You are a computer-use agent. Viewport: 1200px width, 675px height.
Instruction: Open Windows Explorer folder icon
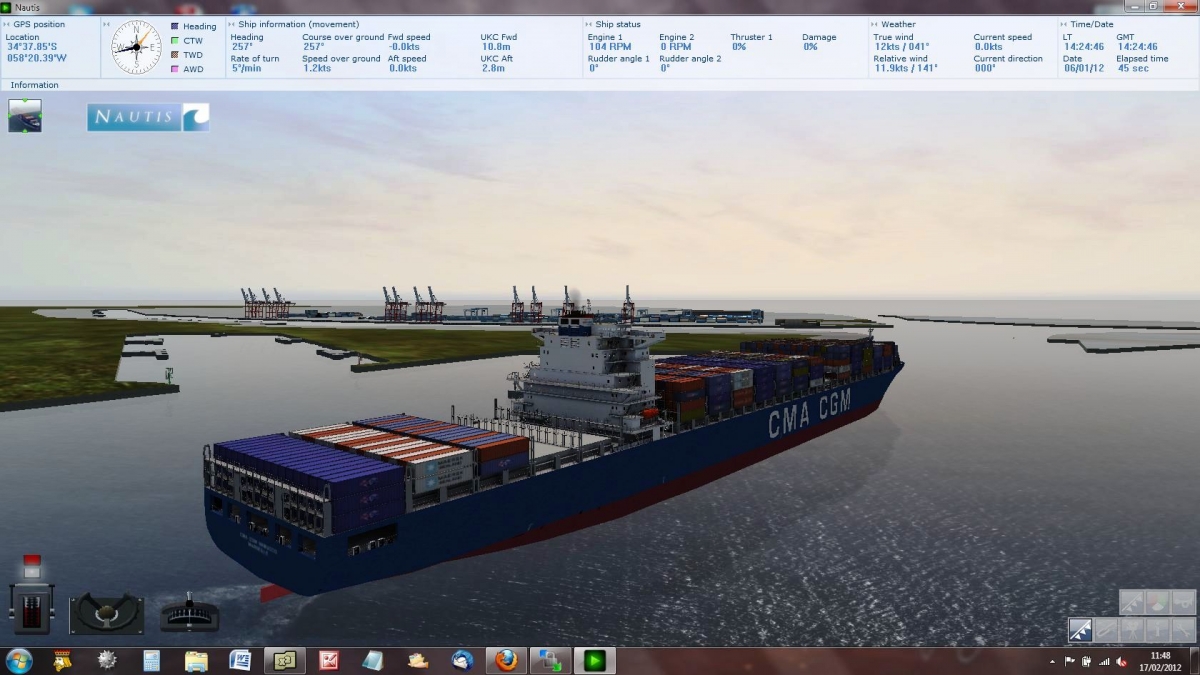196,660
